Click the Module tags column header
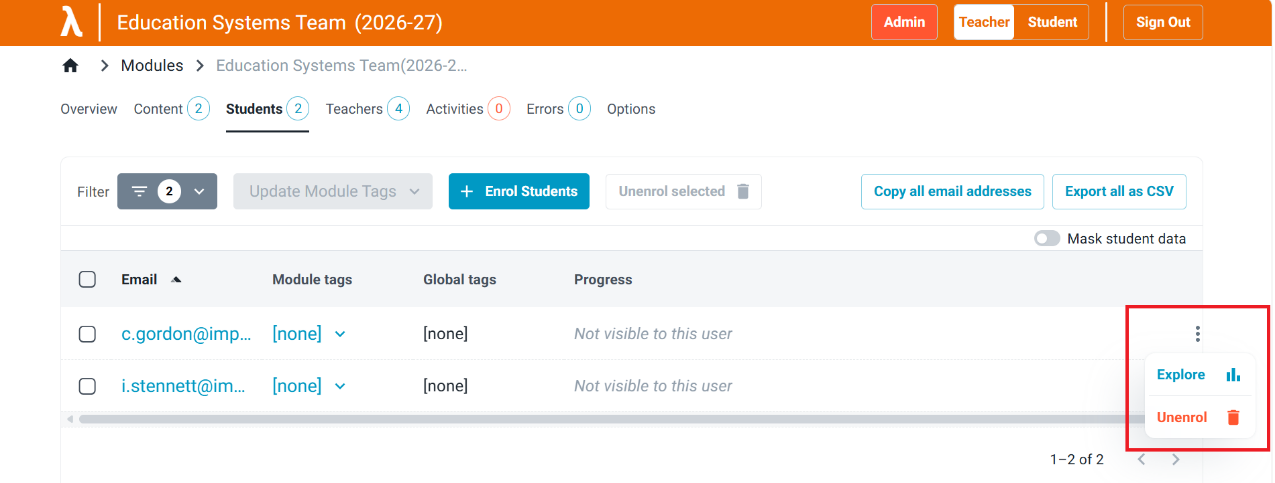This screenshot has width=1275, height=483. click(x=312, y=280)
